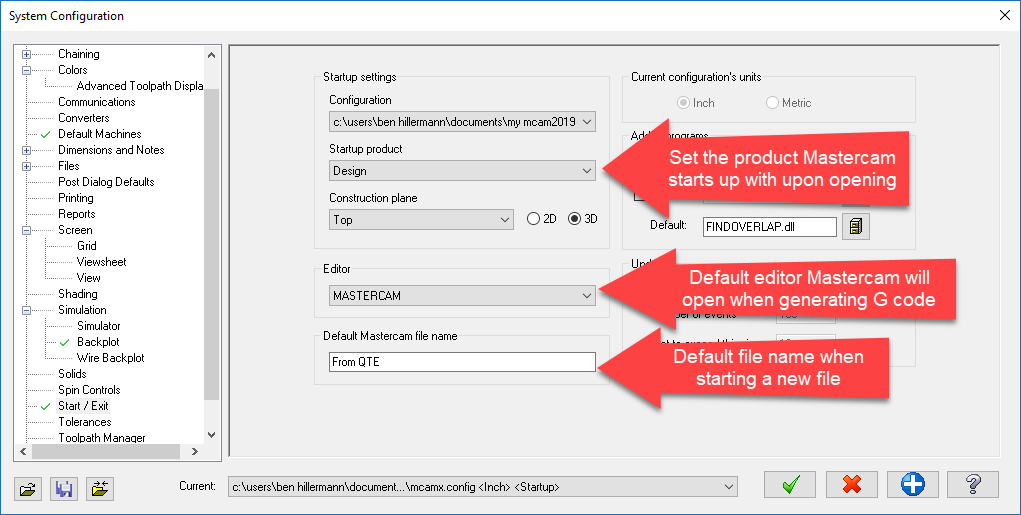Select the Communications tree item
This screenshot has height=515, width=1021.
click(97, 102)
